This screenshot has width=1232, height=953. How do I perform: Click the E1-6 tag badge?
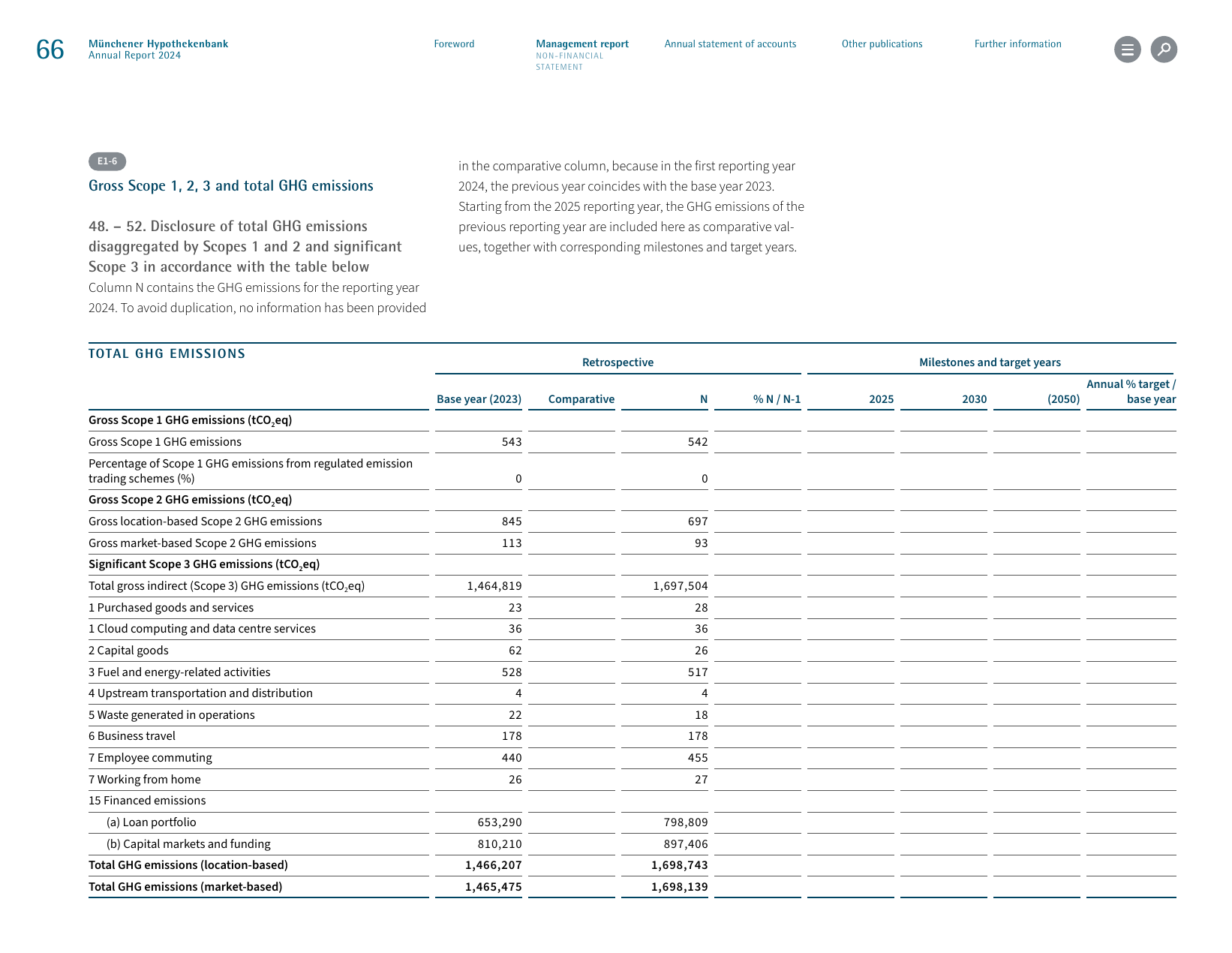pos(107,161)
